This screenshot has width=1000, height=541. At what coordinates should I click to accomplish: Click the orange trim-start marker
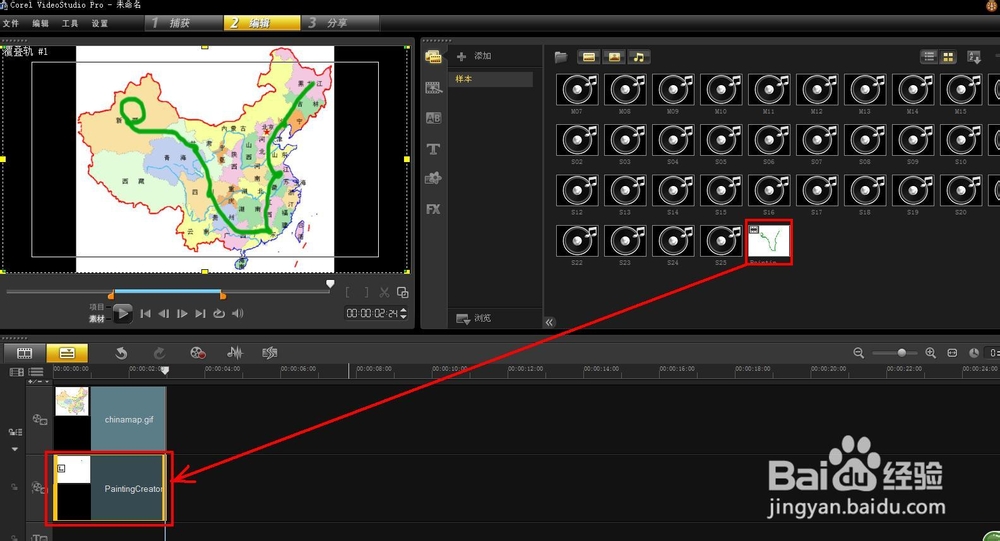pos(111,295)
